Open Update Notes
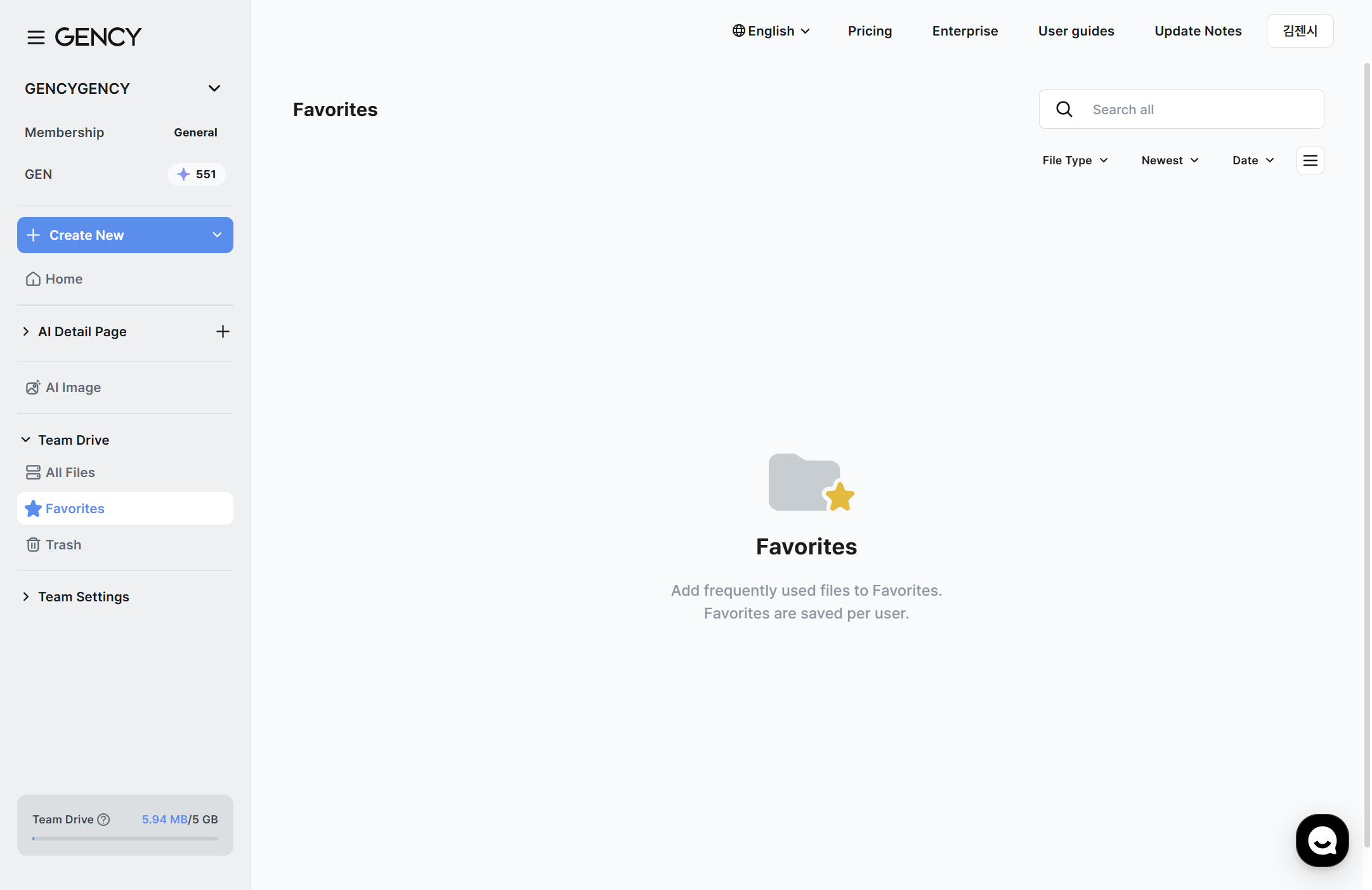Image resolution: width=1372 pixels, height=890 pixels. click(1198, 31)
